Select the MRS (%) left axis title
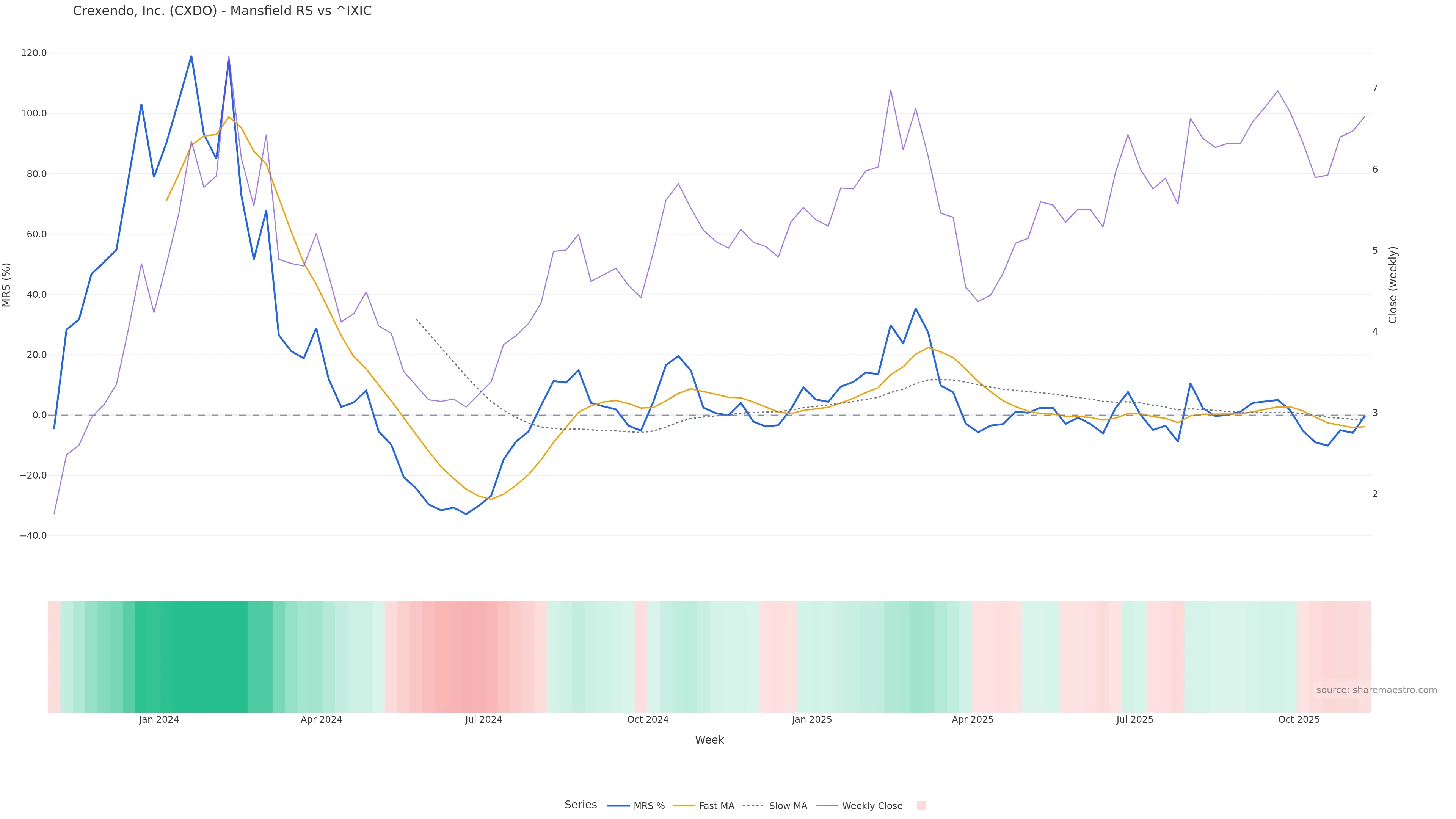The image size is (1456, 819). pyautogui.click(x=7, y=285)
